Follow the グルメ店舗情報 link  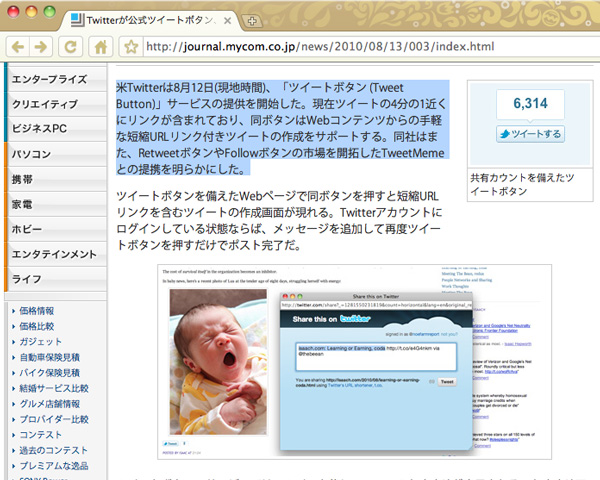pos(50,404)
